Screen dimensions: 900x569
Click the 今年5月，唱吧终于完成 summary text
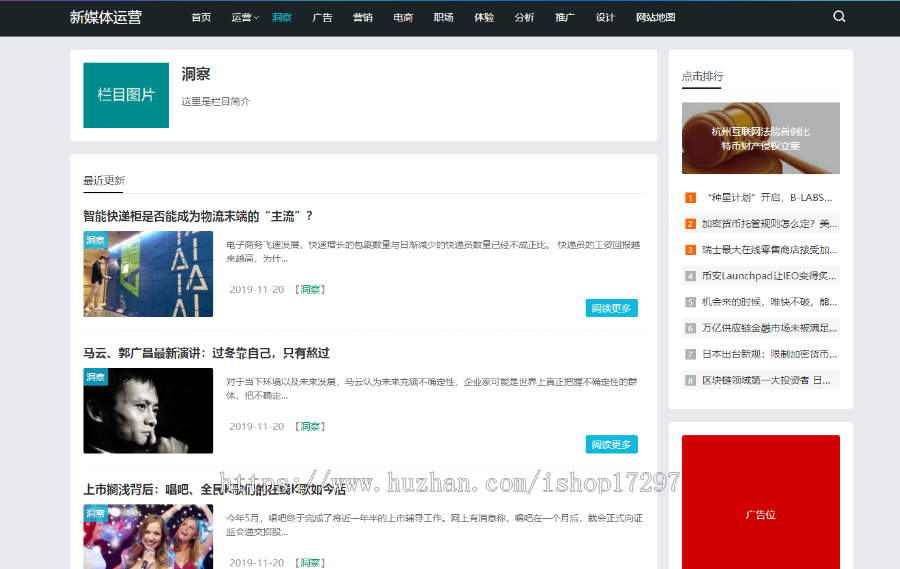click(x=435, y=525)
